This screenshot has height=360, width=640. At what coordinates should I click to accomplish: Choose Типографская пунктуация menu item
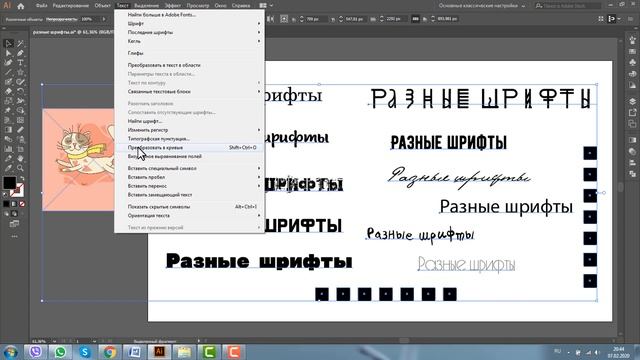coord(189,139)
